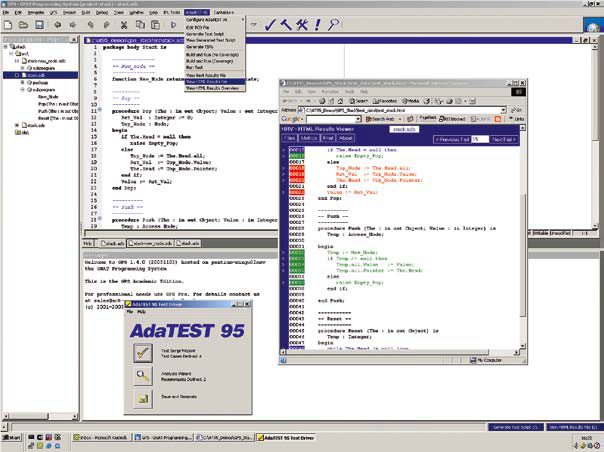Click the Search Web button in Google toolbar

pyautogui.click(x=382, y=119)
